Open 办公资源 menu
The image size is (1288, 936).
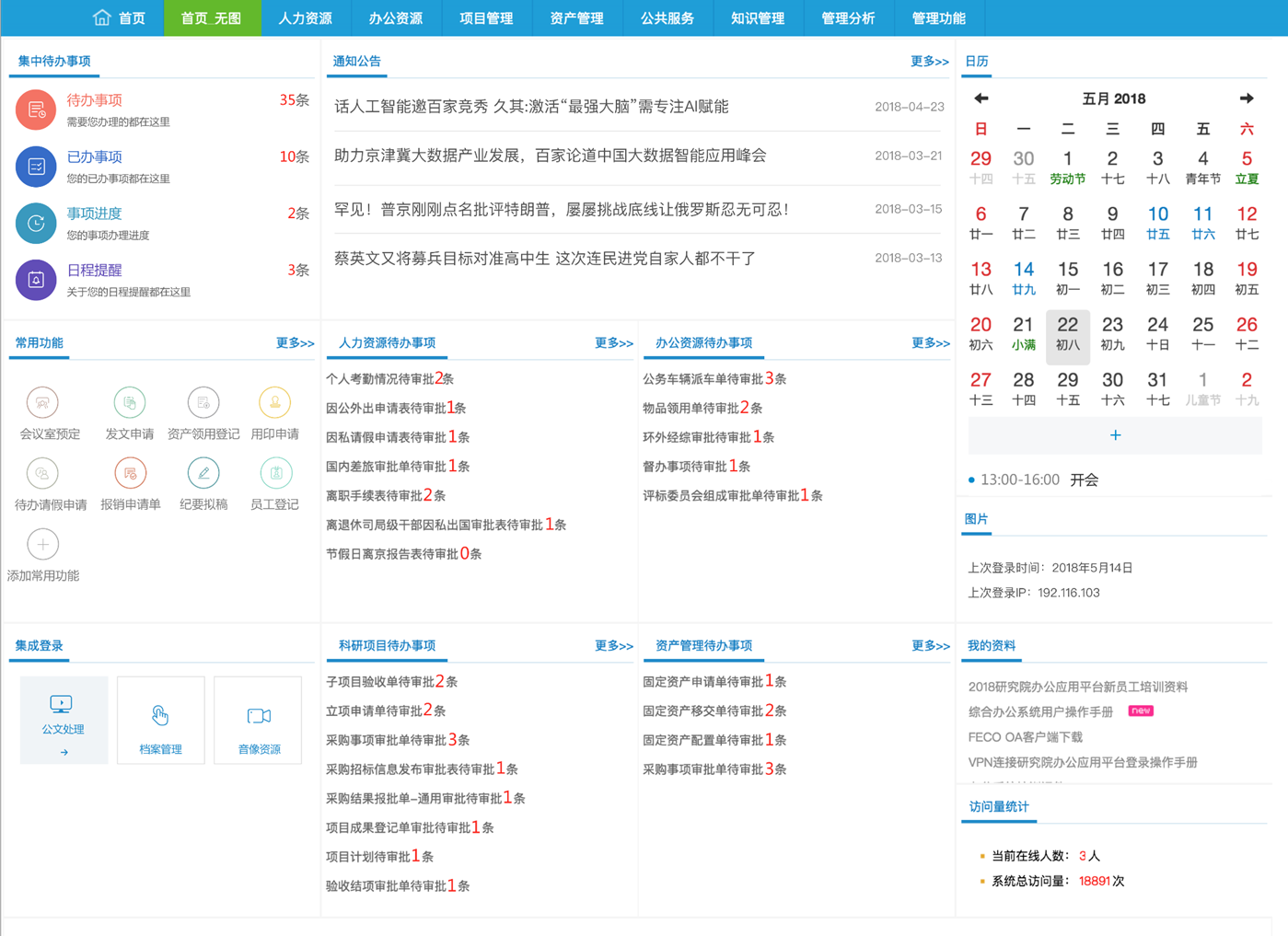[x=396, y=17]
